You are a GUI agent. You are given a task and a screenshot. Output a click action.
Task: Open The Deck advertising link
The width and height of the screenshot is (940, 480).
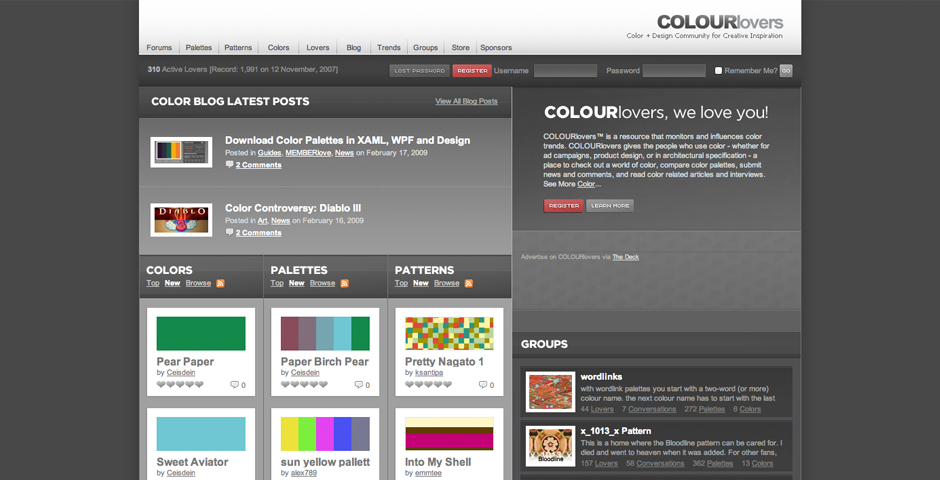coord(625,257)
